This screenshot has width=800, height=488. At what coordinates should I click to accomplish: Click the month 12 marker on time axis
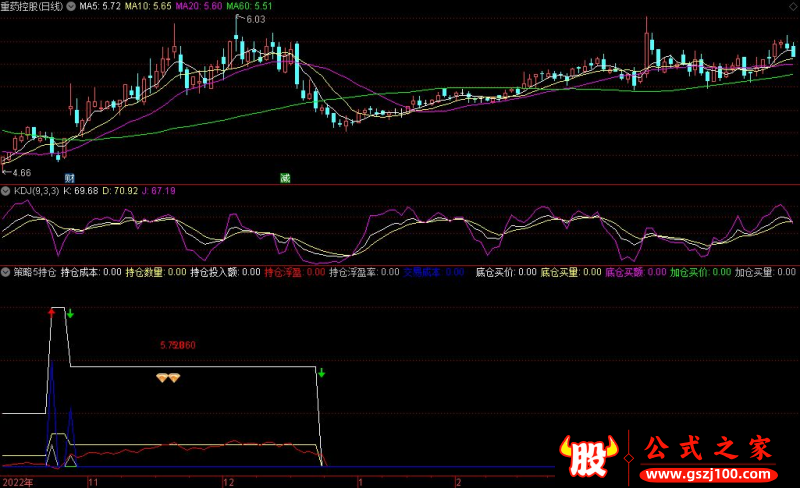(228, 481)
